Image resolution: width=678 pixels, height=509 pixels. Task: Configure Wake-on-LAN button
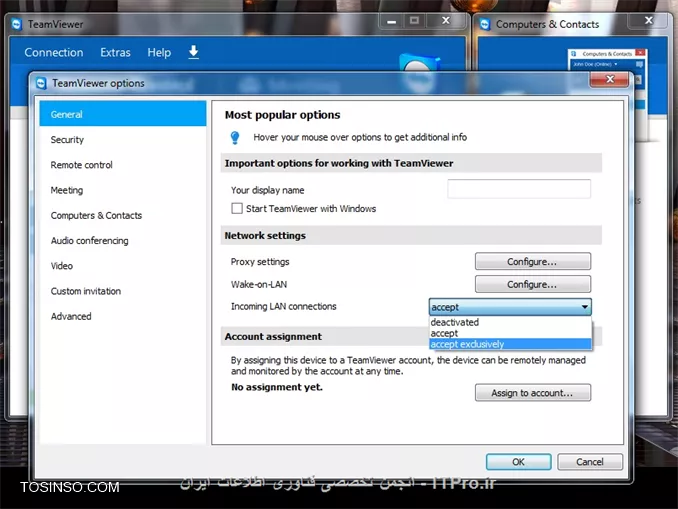point(533,284)
